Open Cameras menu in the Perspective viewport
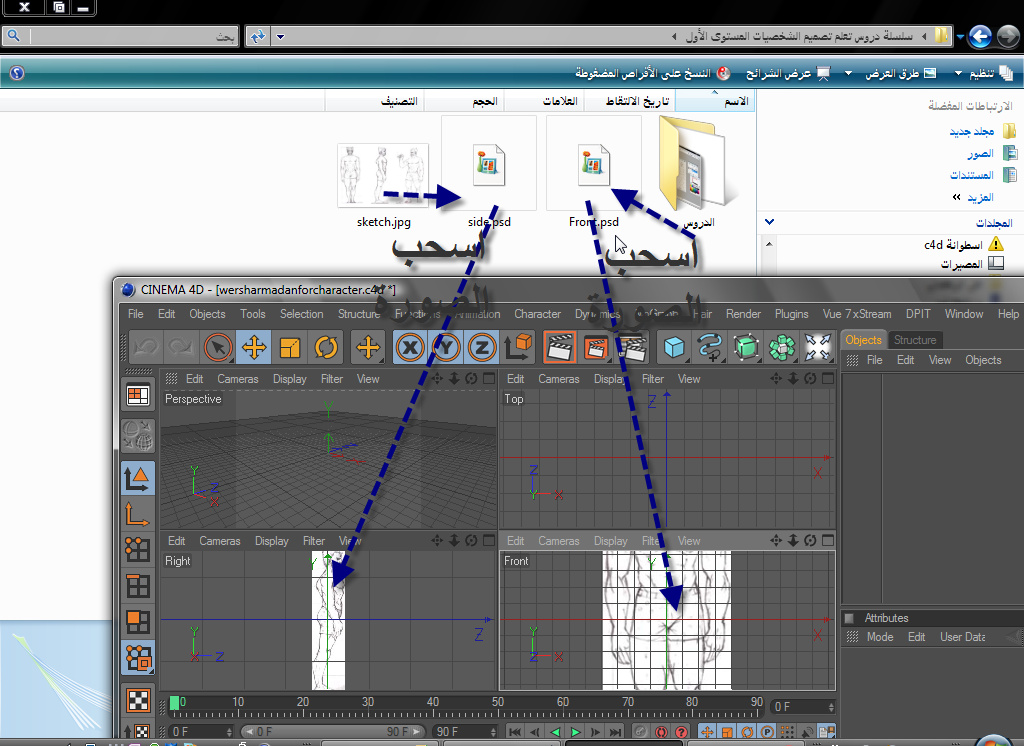The image size is (1024, 746). (x=238, y=379)
